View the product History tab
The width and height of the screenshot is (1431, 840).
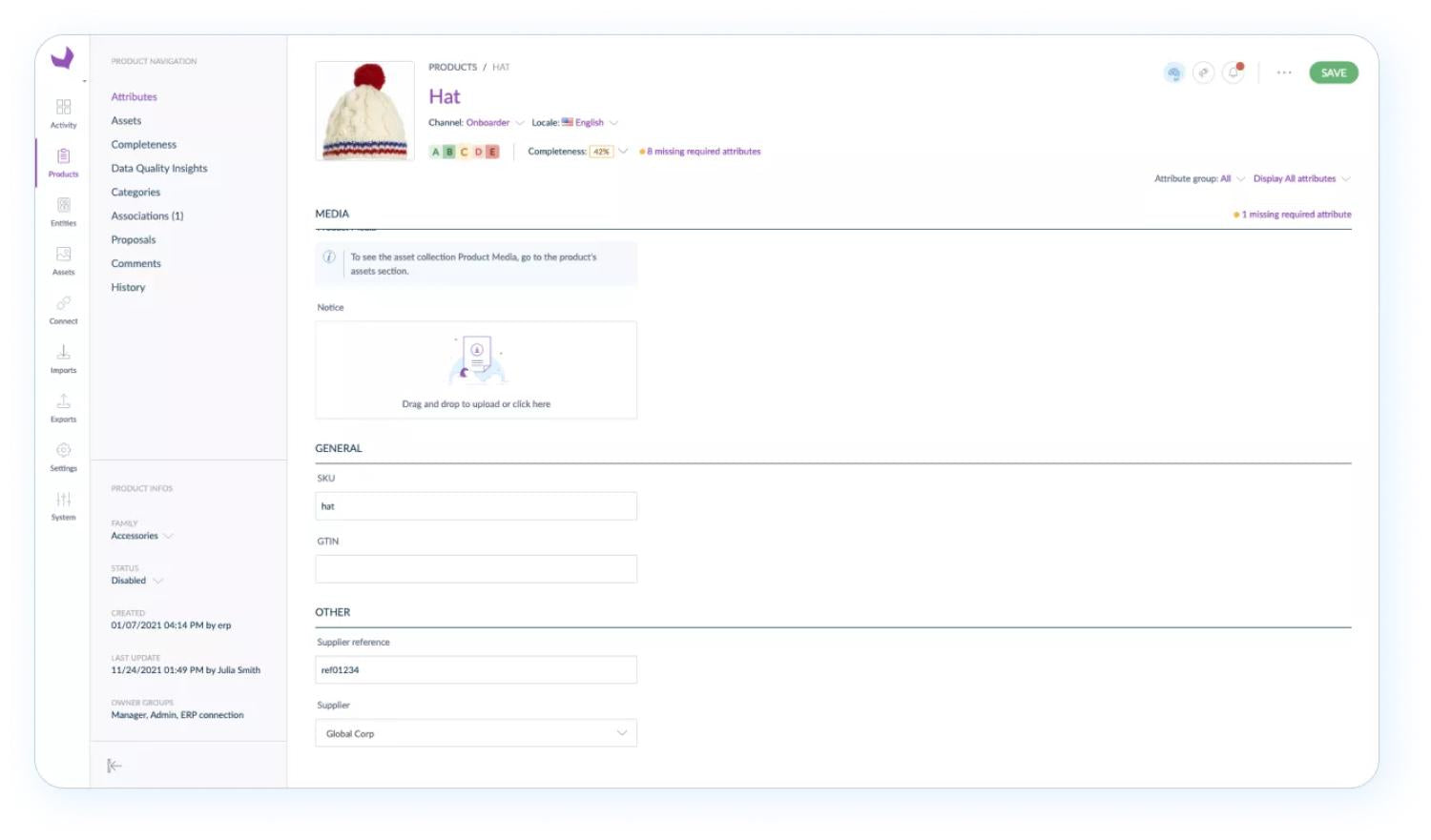coord(128,288)
